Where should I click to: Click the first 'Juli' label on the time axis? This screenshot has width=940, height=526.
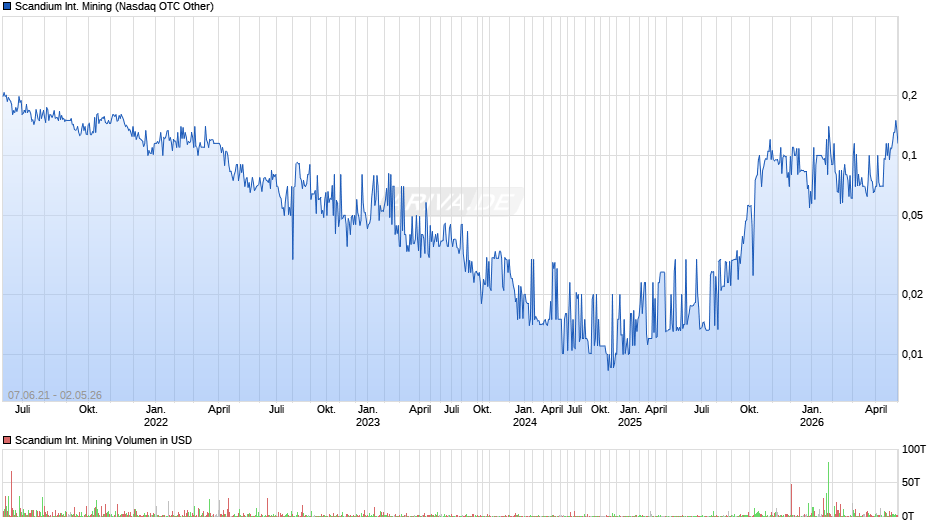[x=22, y=409]
